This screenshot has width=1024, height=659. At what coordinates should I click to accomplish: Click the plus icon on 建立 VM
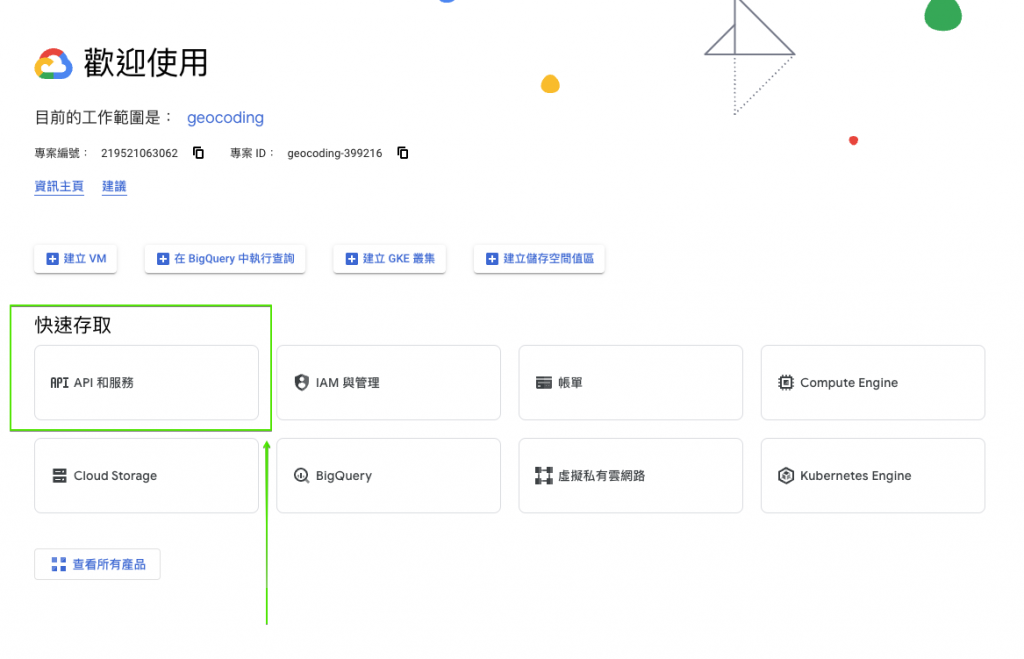click(x=53, y=259)
